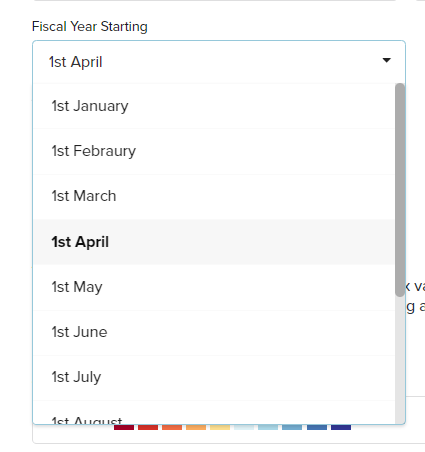The height and width of the screenshot is (452, 425).
Task: Click the Fiscal Year Starting label
Action: click(x=90, y=27)
